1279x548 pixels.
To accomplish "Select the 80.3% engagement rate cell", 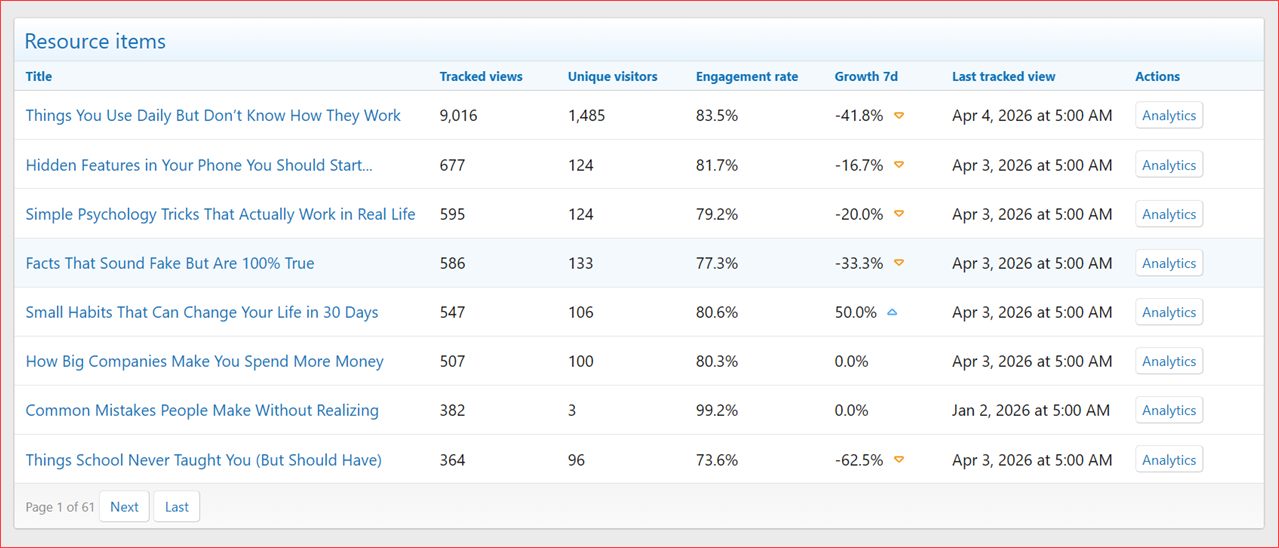I will pyautogui.click(x=717, y=361).
